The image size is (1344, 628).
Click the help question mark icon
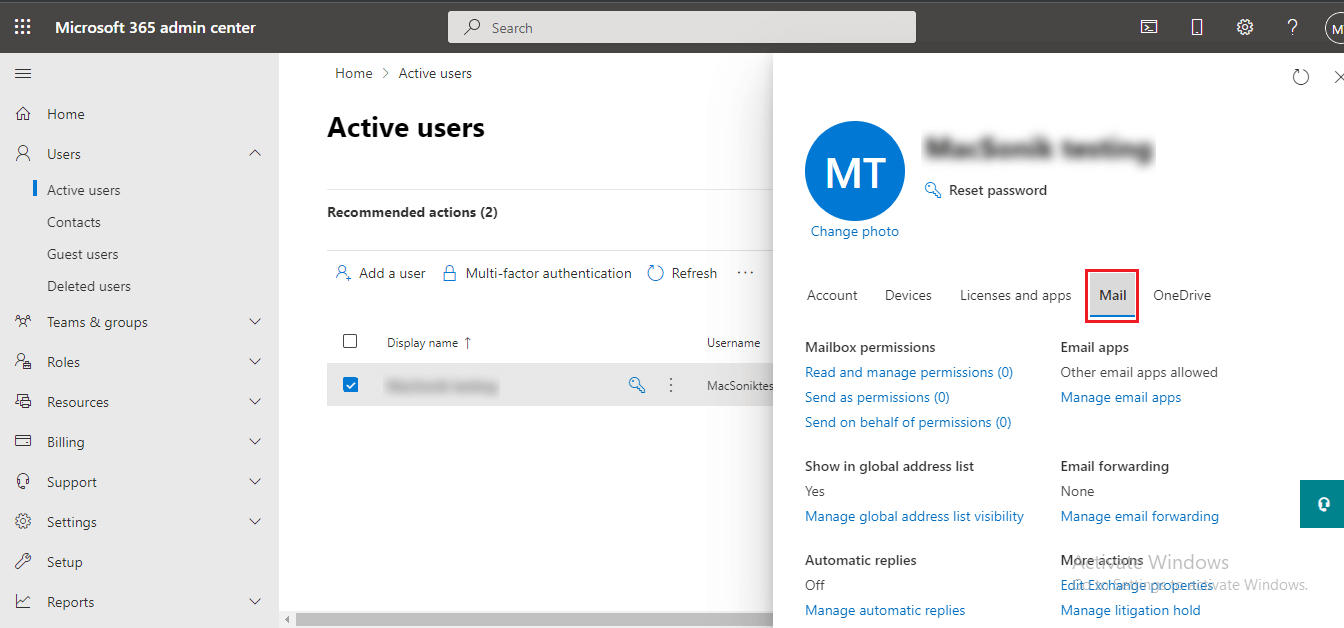(x=1292, y=27)
